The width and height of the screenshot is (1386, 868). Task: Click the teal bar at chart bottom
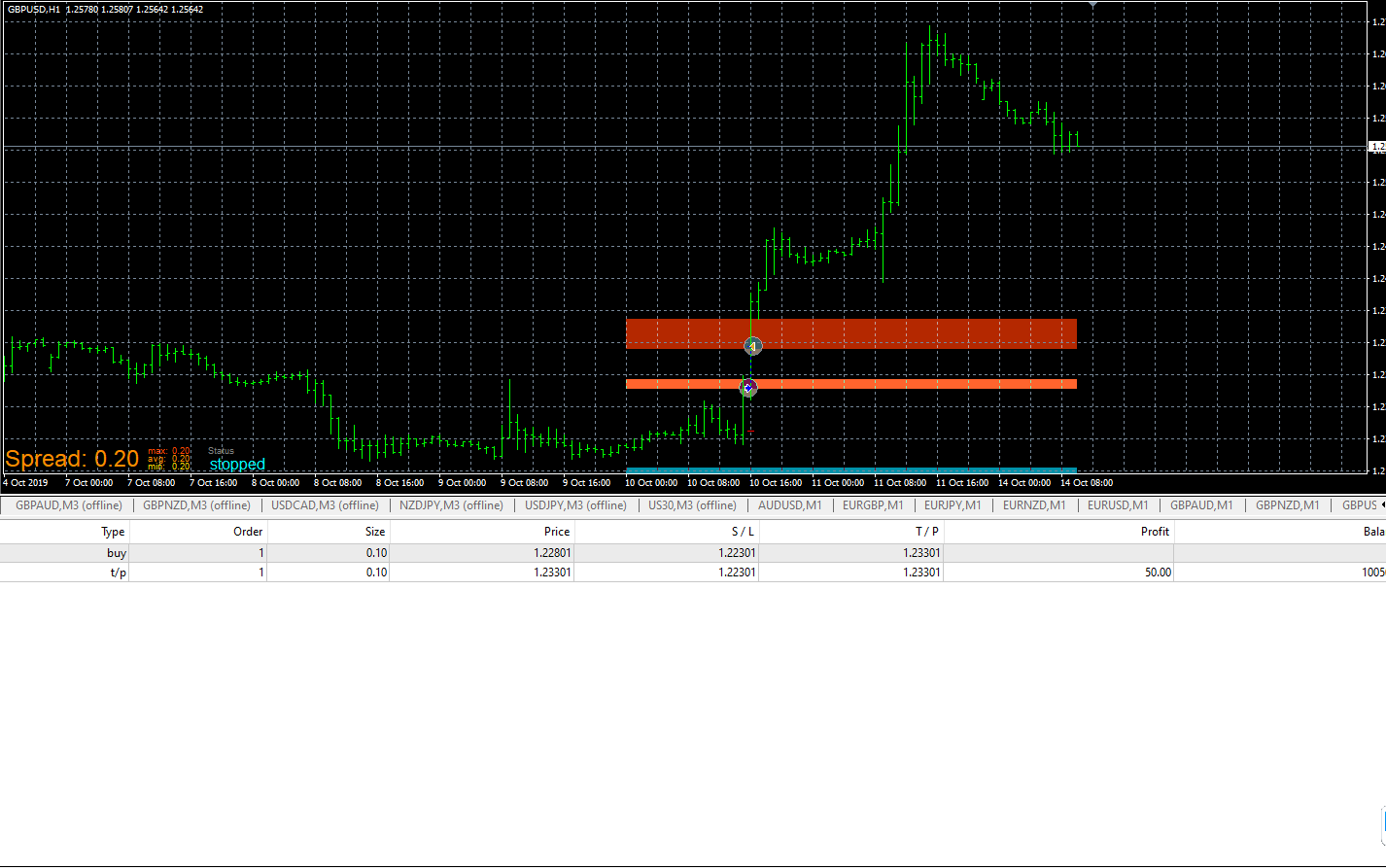pos(851,470)
